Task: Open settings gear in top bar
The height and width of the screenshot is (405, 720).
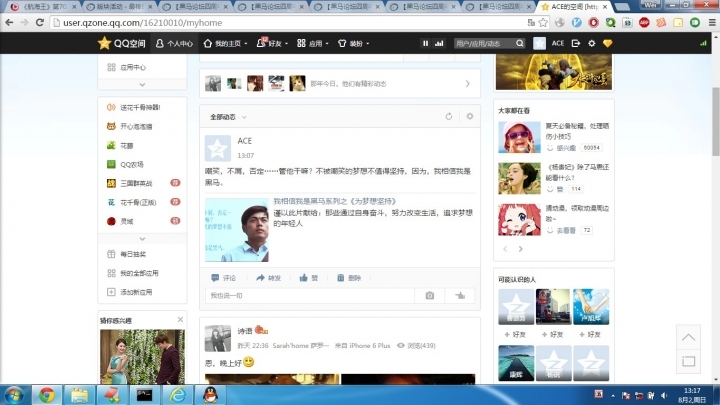Action: click(x=591, y=44)
